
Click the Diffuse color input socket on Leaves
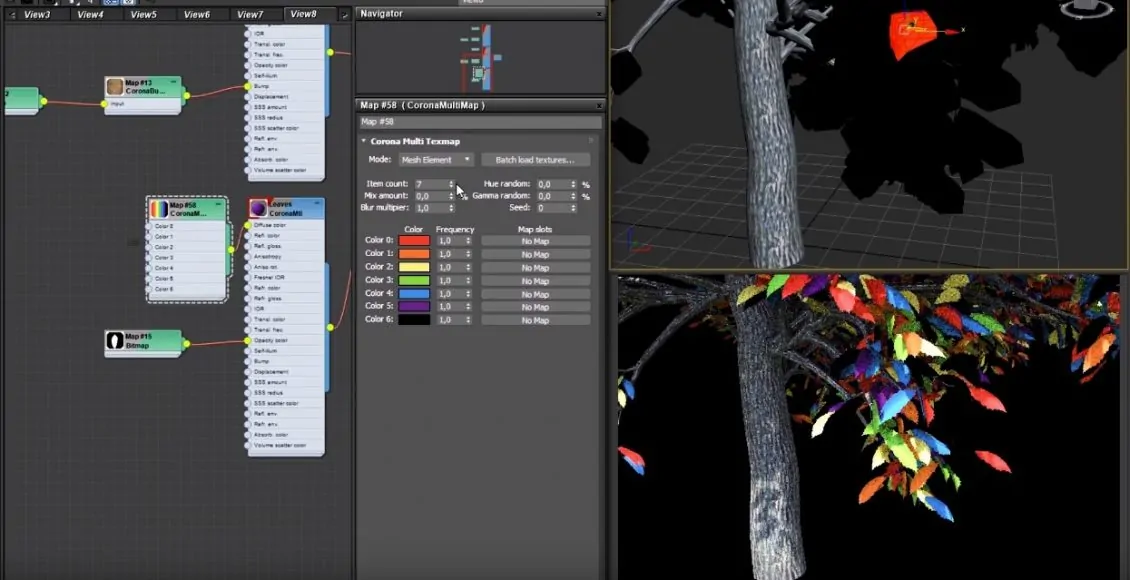[x=248, y=226]
